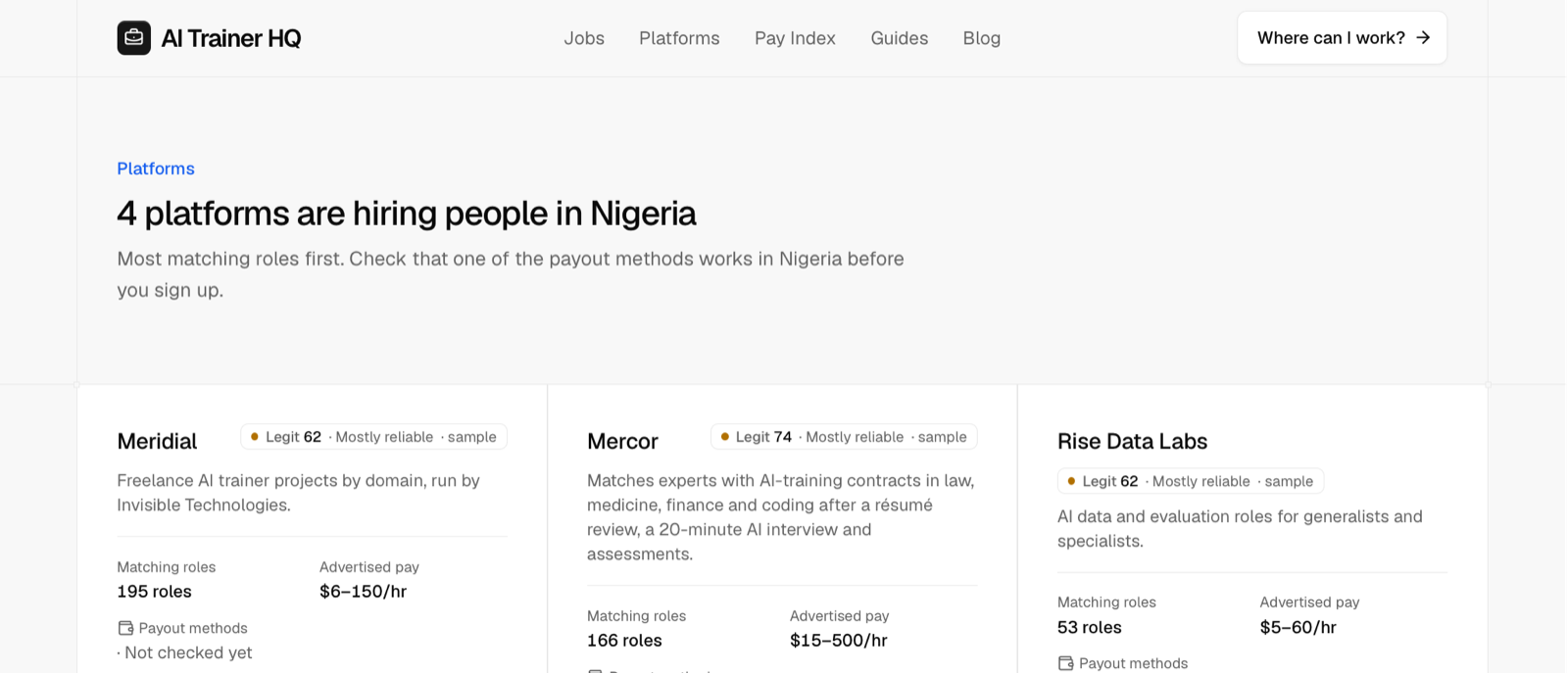Screen dimensions: 1568x673
Task: Click the orange dot in Rise Data Labs' Legit badge
Action: click(x=1071, y=481)
